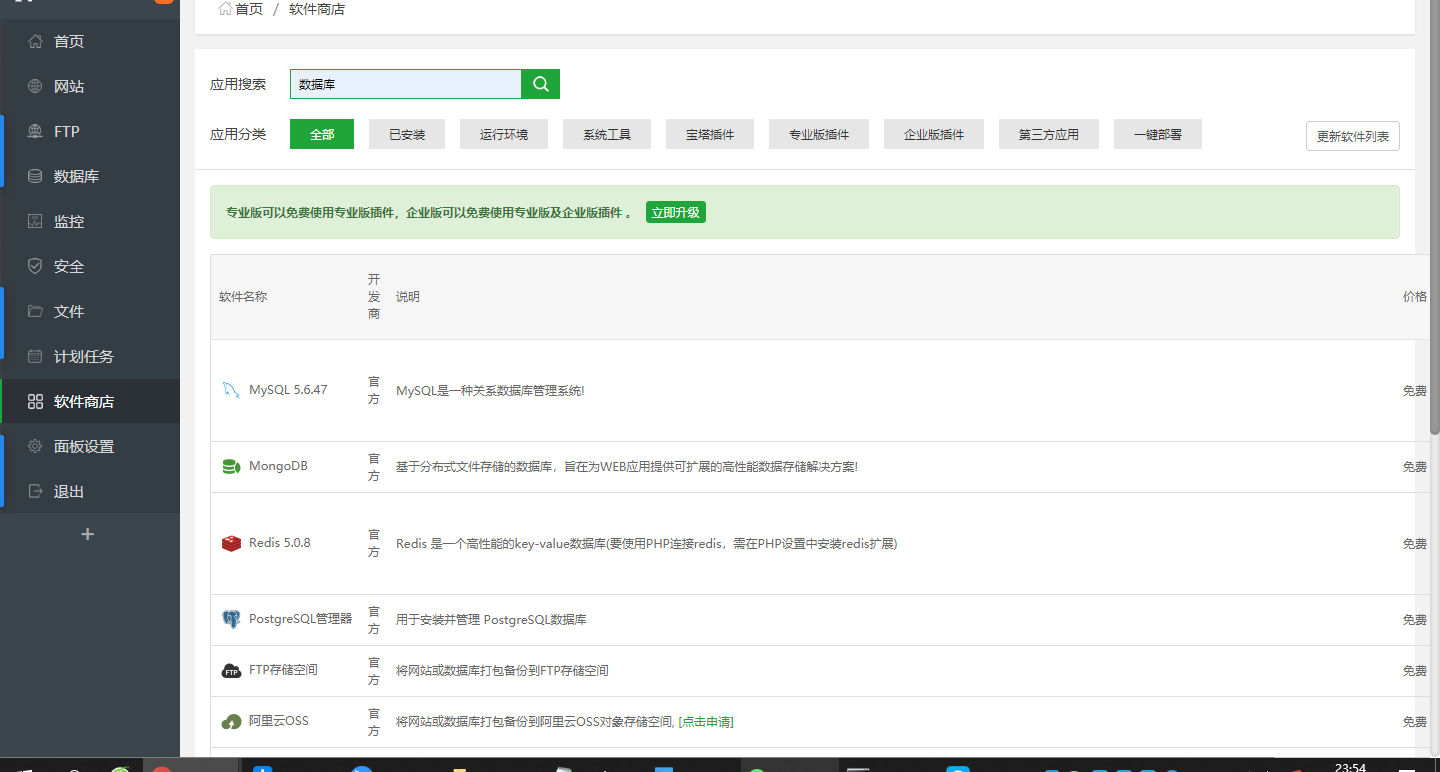The height and width of the screenshot is (772, 1440).
Task: Click 官方 developer cell in PostgreSQL row
Action: pyautogui.click(x=374, y=620)
